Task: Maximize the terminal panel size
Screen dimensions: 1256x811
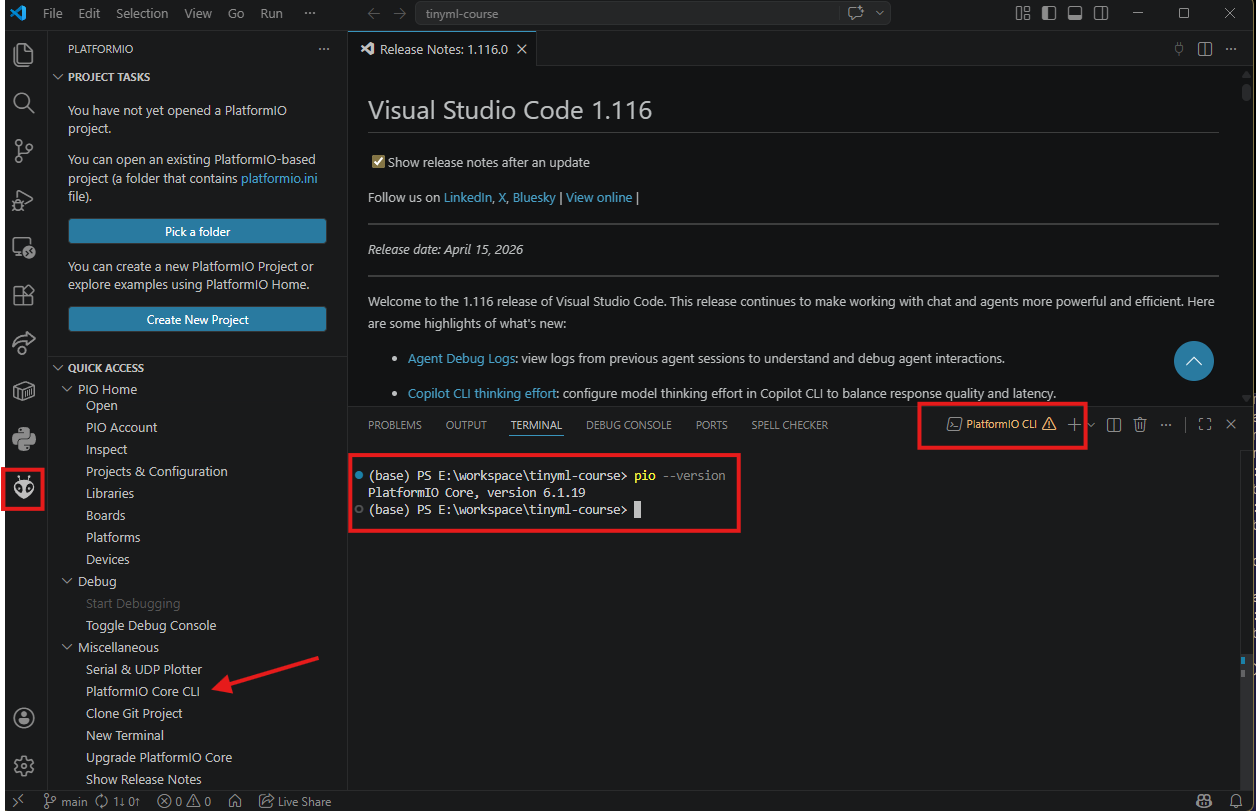Action: pos(1205,425)
